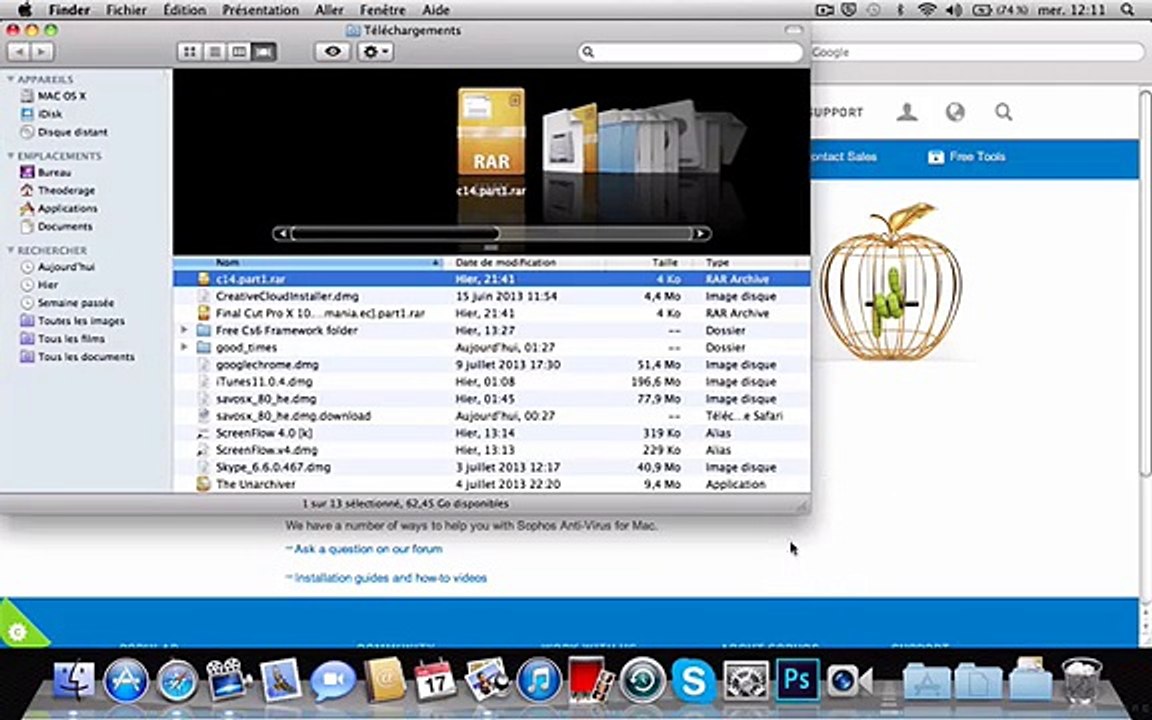Select Skype_6.6.0.467.dmg file
This screenshot has width=1152, height=720.
(492, 467)
